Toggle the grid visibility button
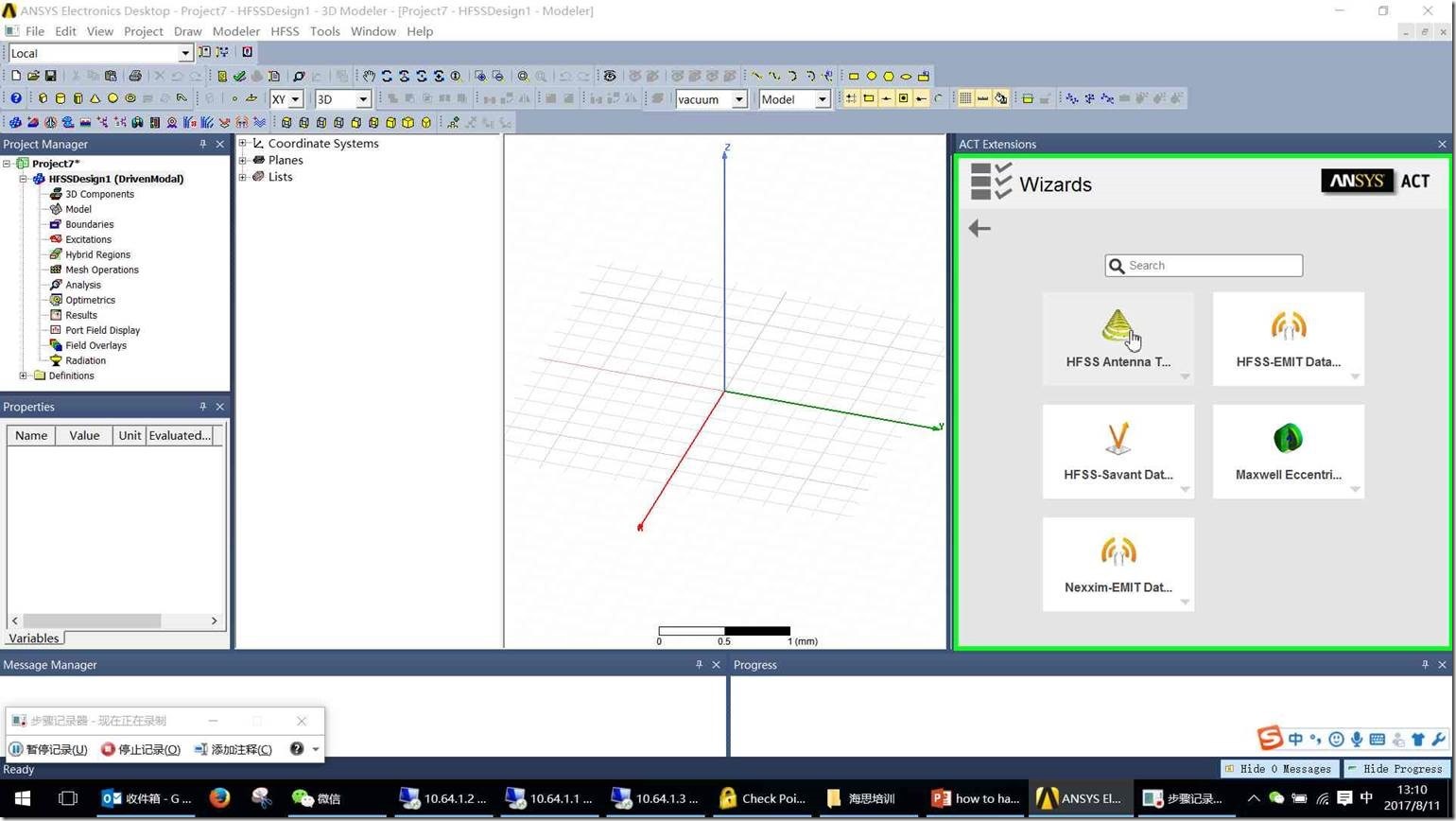1456x821 pixels. coord(965,98)
